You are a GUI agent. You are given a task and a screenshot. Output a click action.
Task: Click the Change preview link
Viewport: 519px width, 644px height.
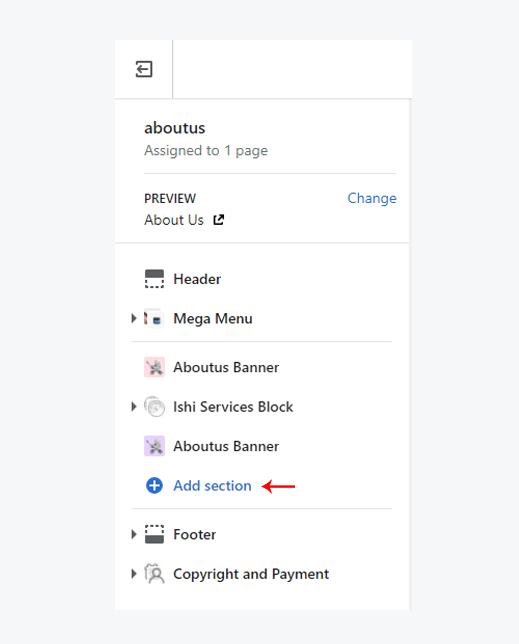[x=372, y=198]
